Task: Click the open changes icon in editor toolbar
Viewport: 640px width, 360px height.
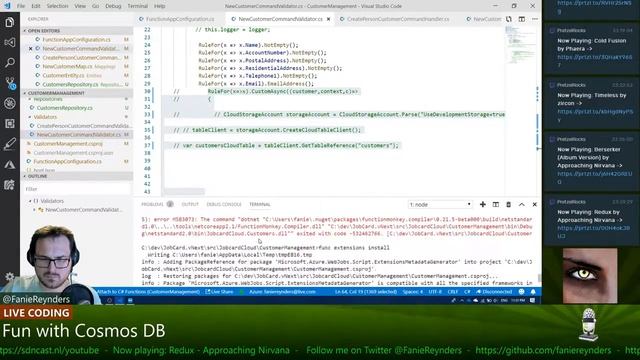Action: click(509, 19)
